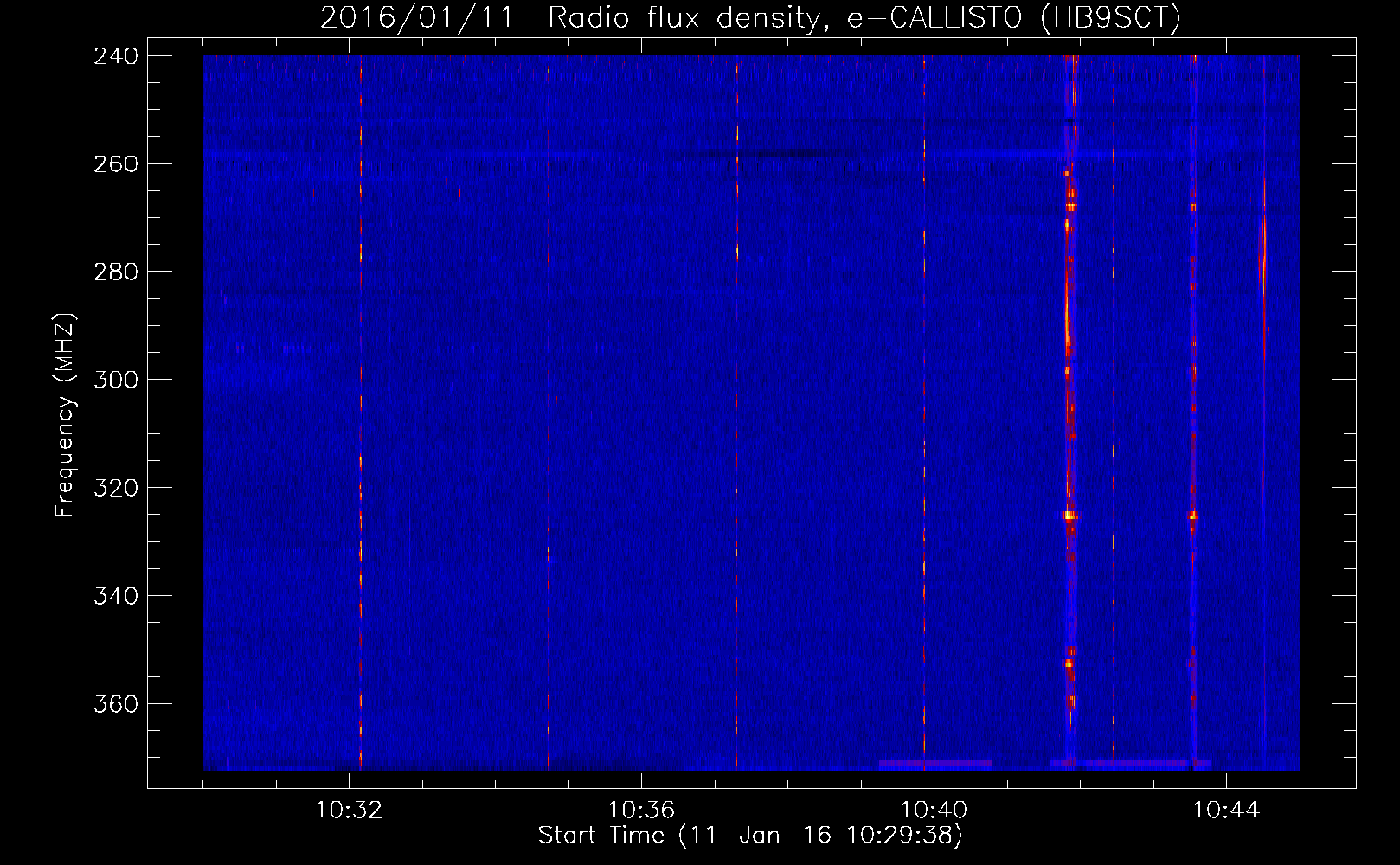
Task: Click the 'Start Time (11-Jan-16 10:29:38)' label
Action: pyautogui.click(x=750, y=836)
